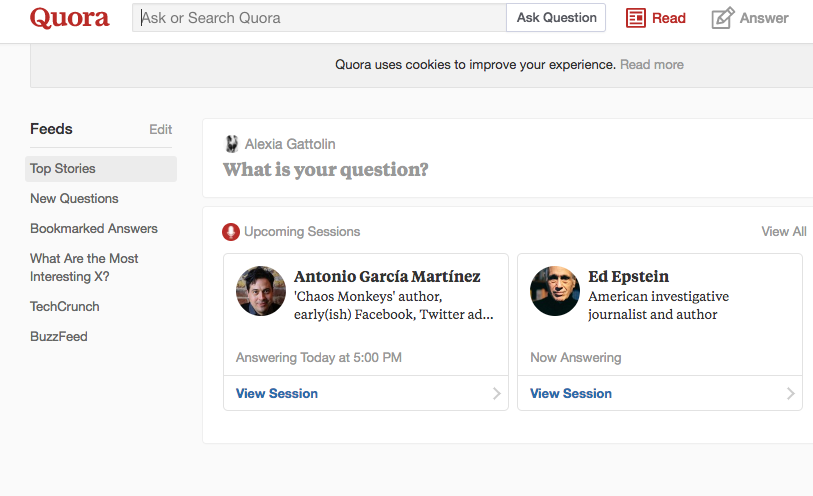813x496 pixels.
Task: Open the Ed Epstein name link
Action: point(628,276)
